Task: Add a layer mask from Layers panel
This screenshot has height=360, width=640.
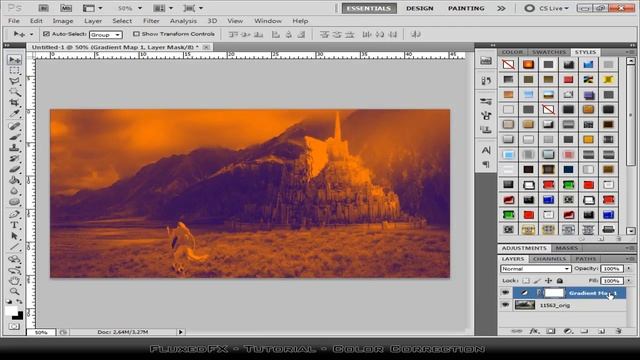Action: point(551,331)
